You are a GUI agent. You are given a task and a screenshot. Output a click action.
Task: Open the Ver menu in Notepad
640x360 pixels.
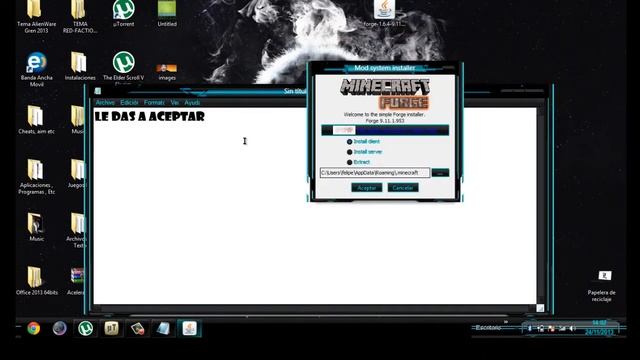tap(175, 102)
